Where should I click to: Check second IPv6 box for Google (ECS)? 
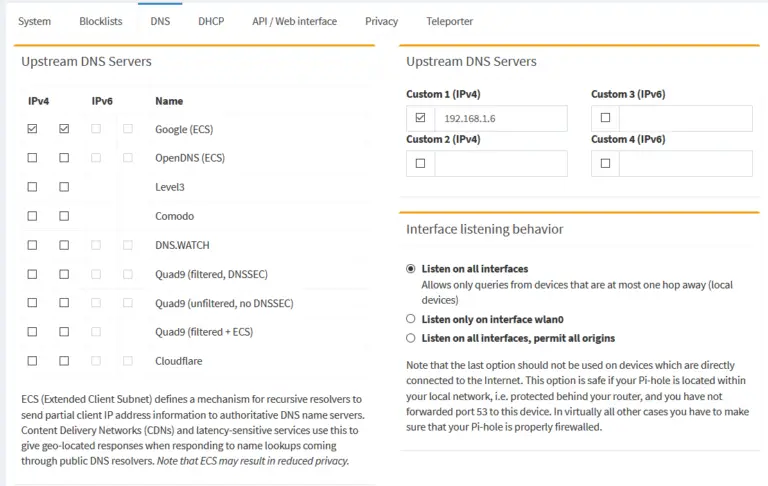point(128,129)
